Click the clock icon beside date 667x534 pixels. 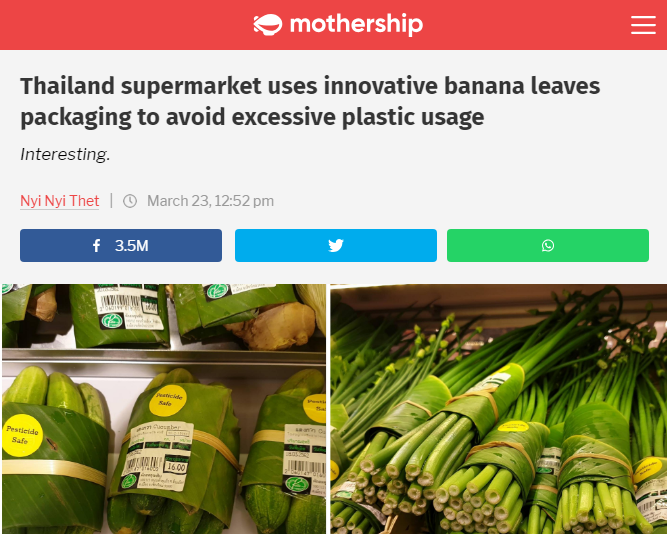[x=130, y=201]
